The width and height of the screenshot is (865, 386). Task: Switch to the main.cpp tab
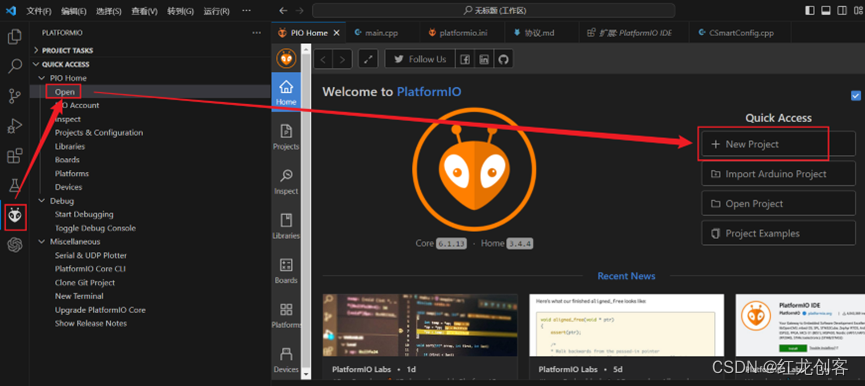(382, 33)
